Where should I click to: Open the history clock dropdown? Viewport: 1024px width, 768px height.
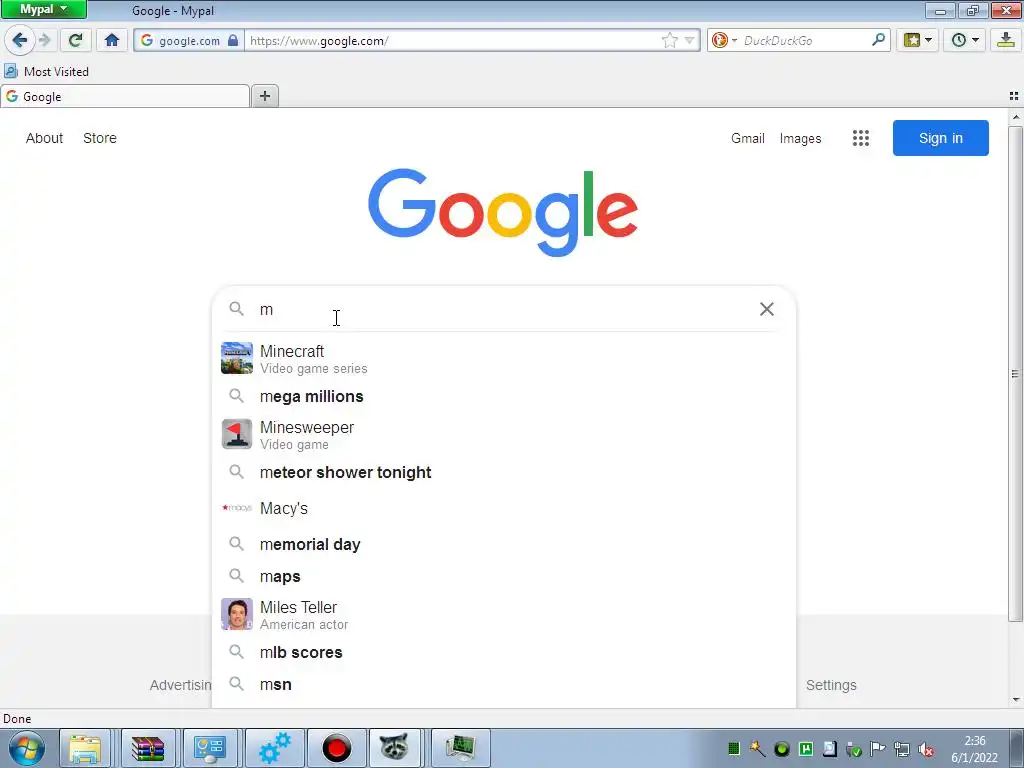965,40
